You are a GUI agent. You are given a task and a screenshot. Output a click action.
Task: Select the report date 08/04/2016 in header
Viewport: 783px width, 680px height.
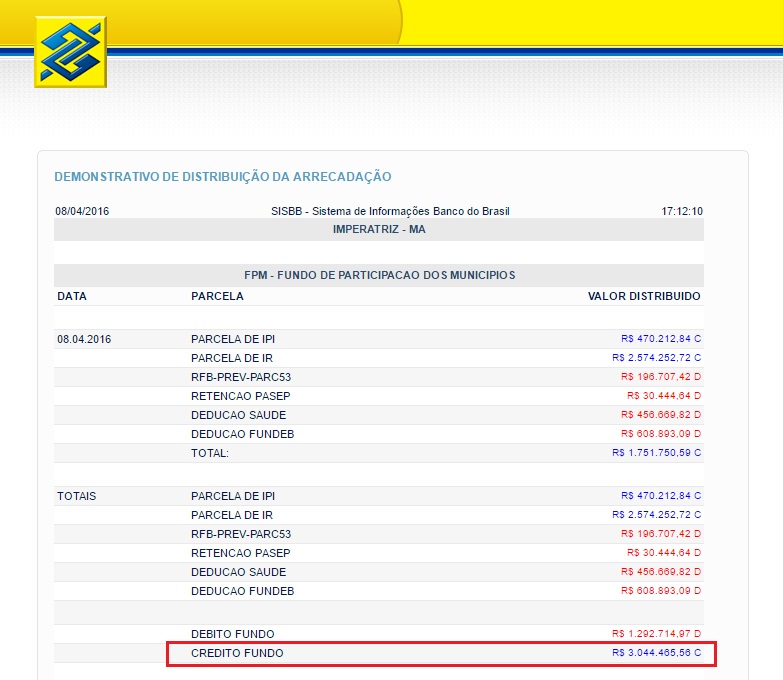coord(82,211)
